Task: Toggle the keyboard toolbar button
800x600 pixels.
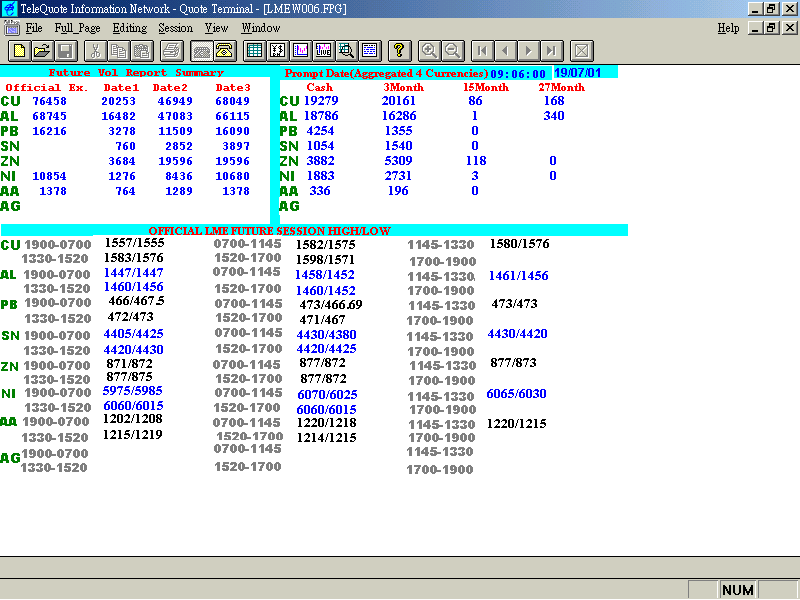Action: click(x=202, y=51)
